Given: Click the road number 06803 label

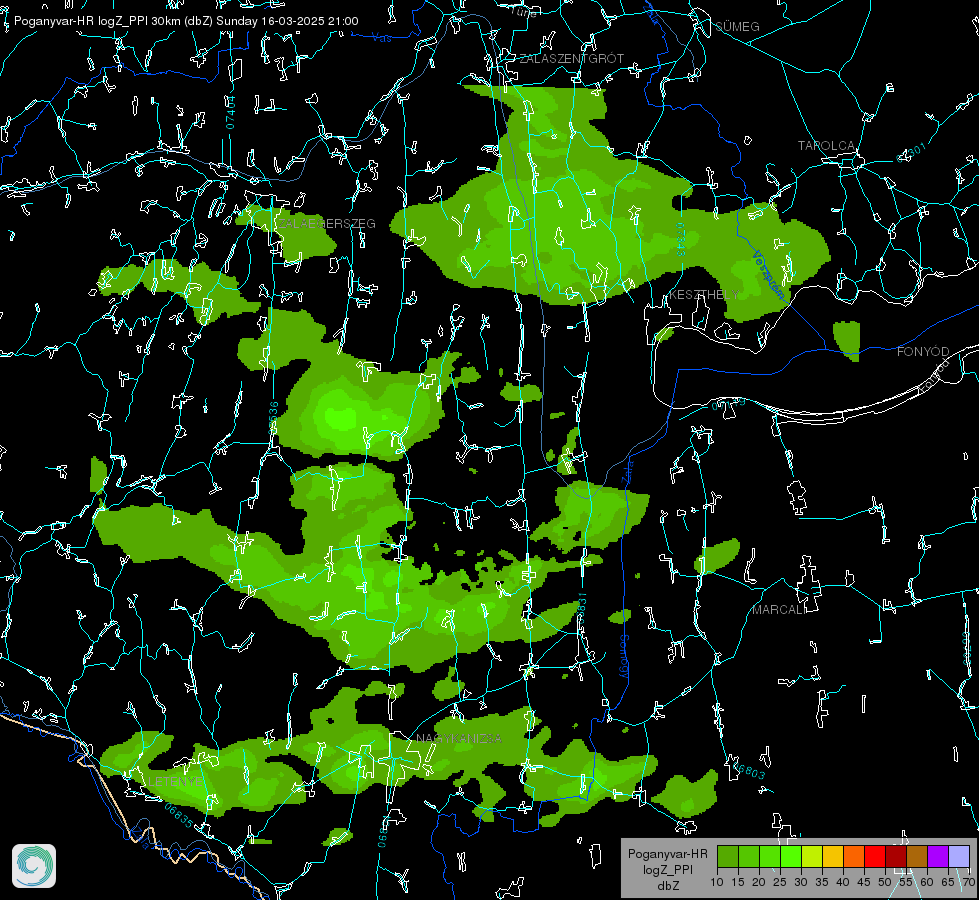Looking at the screenshot, I should coord(748,769).
